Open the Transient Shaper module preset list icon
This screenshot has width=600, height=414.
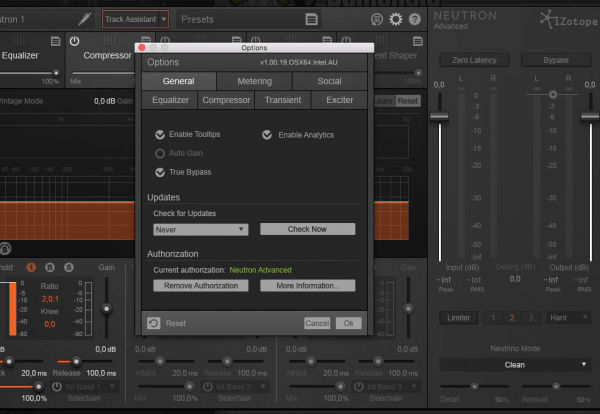tap(418, 41)
